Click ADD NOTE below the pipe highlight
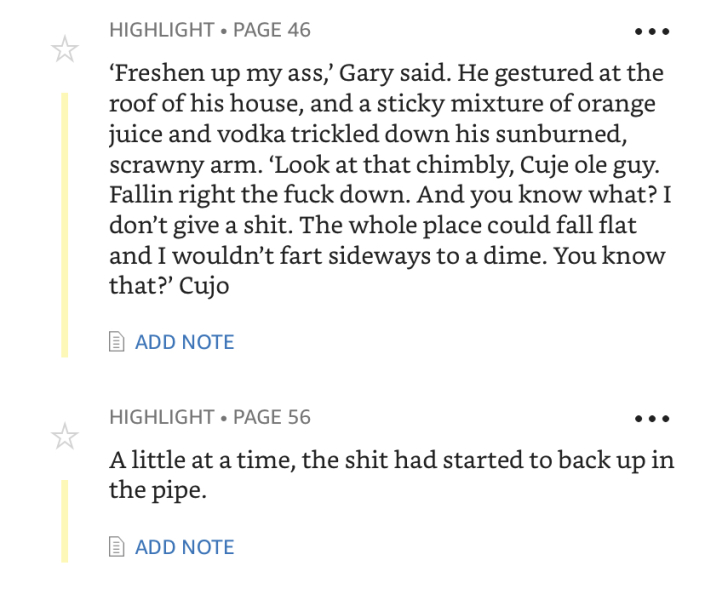This screenshot has width=705, height=600. [184, 547]
